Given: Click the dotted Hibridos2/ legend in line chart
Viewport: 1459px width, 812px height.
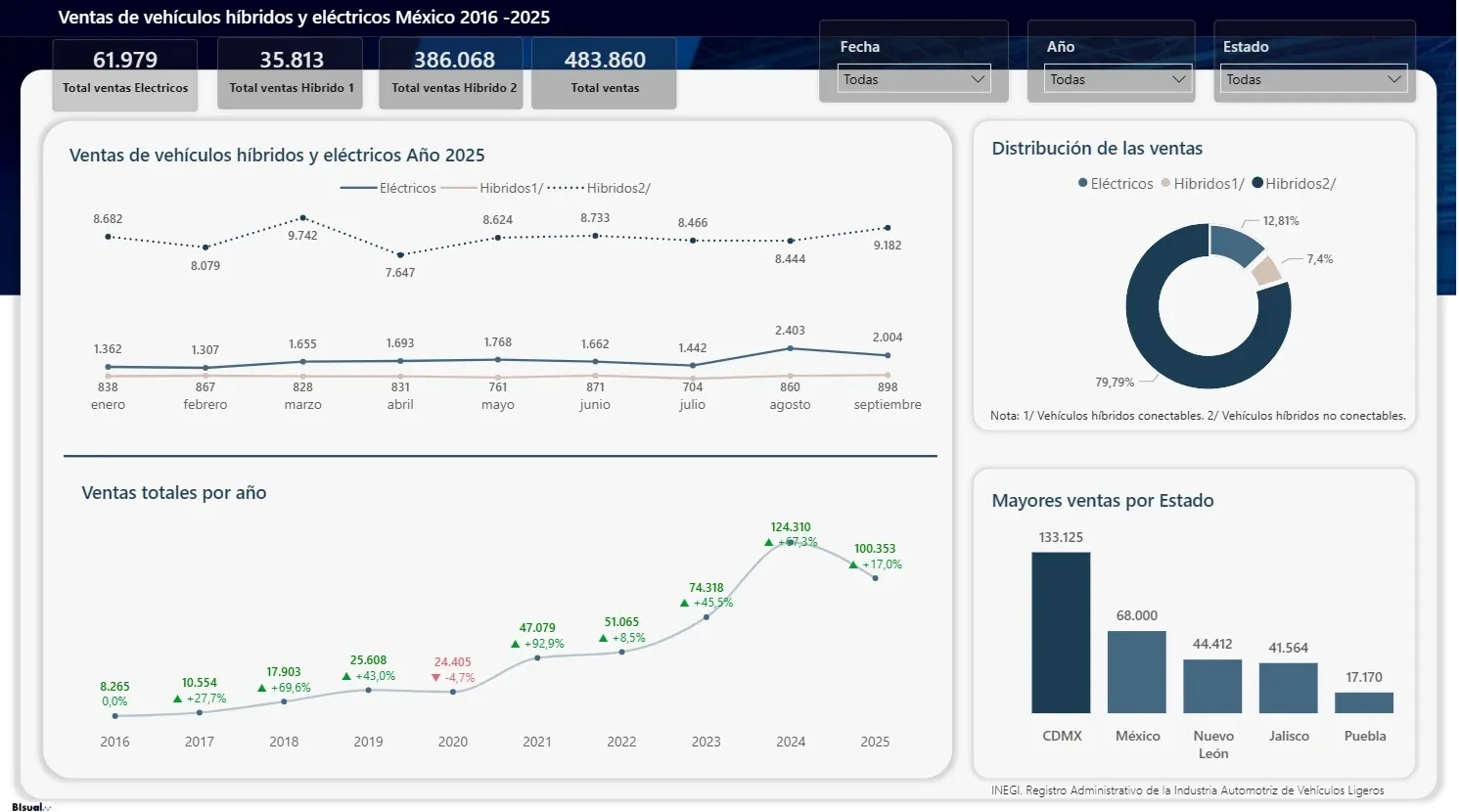Looking at the screenshot, I should [566, 188].
